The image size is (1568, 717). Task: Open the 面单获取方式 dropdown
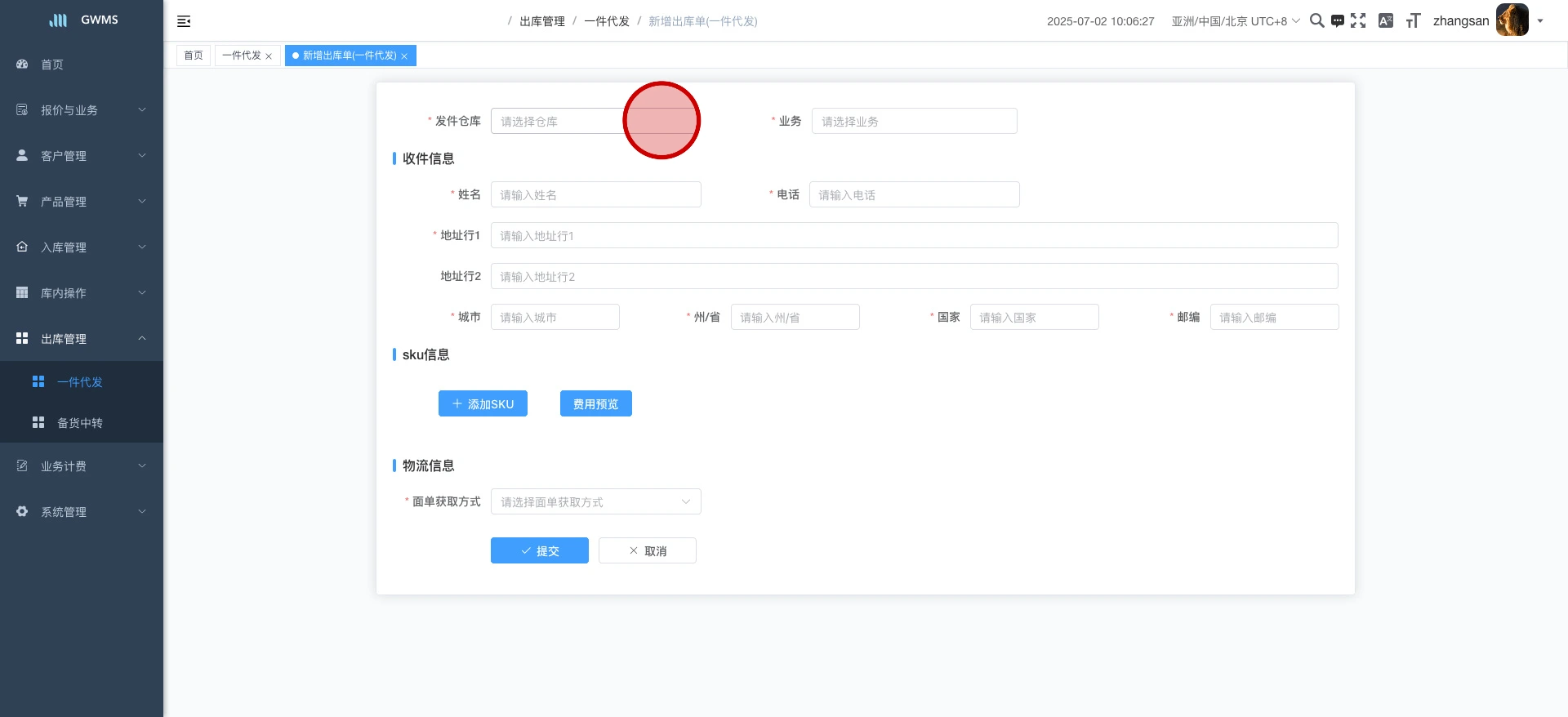click(595, 501)
